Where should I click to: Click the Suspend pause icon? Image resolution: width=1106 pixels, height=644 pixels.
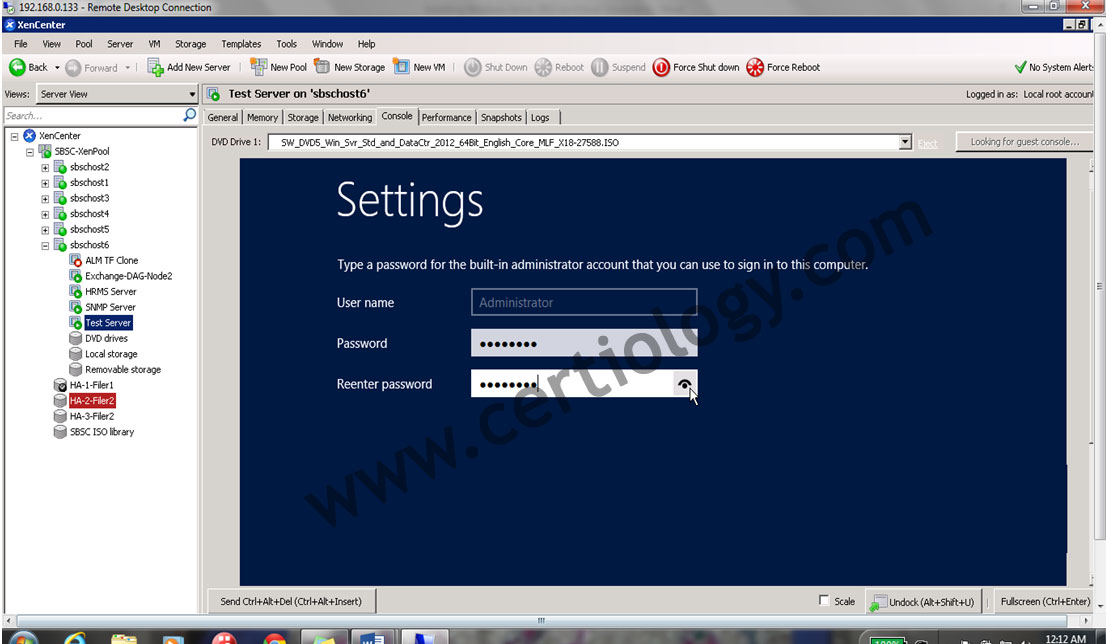coord(600,67)
